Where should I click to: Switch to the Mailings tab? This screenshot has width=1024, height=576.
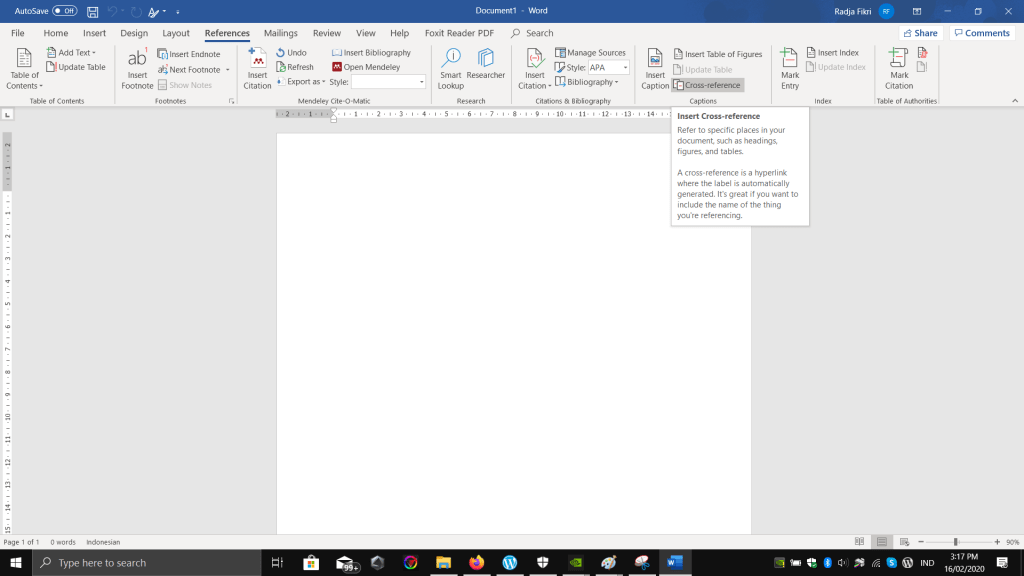point(280,33)
